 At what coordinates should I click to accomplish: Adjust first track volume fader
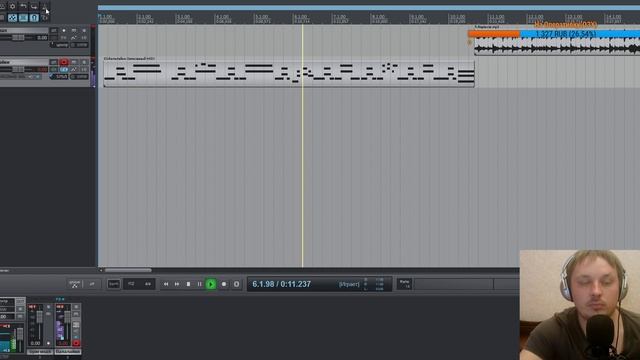point(18,38)
